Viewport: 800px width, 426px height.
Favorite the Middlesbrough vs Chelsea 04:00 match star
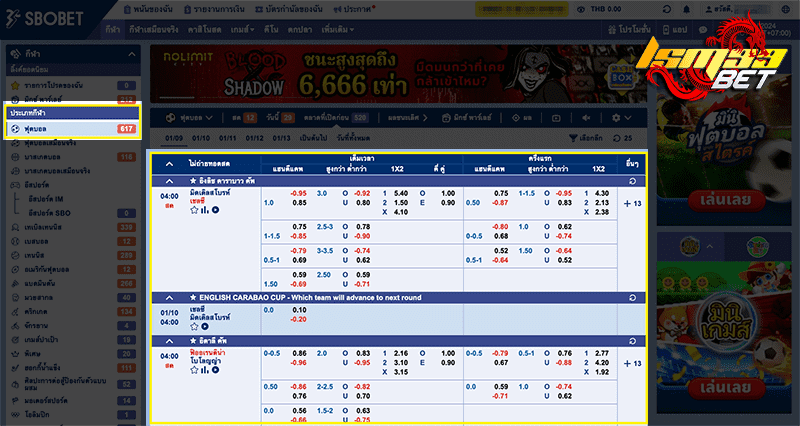pos(194,210)
